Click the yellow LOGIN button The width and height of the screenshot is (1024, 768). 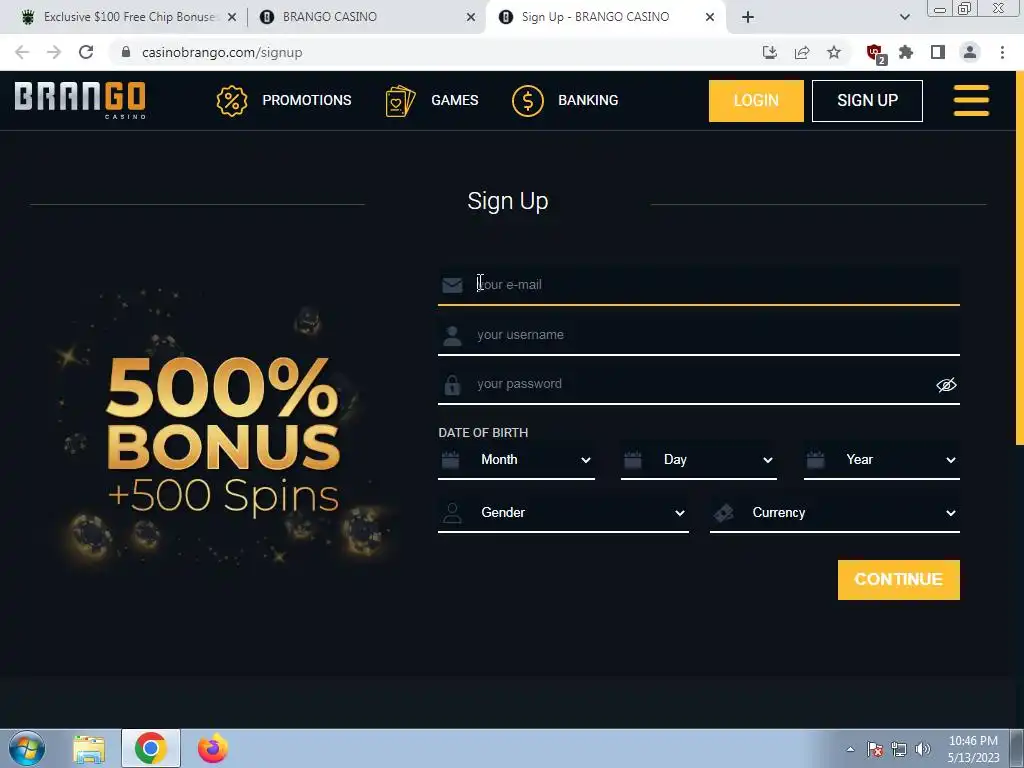(756, 101)
